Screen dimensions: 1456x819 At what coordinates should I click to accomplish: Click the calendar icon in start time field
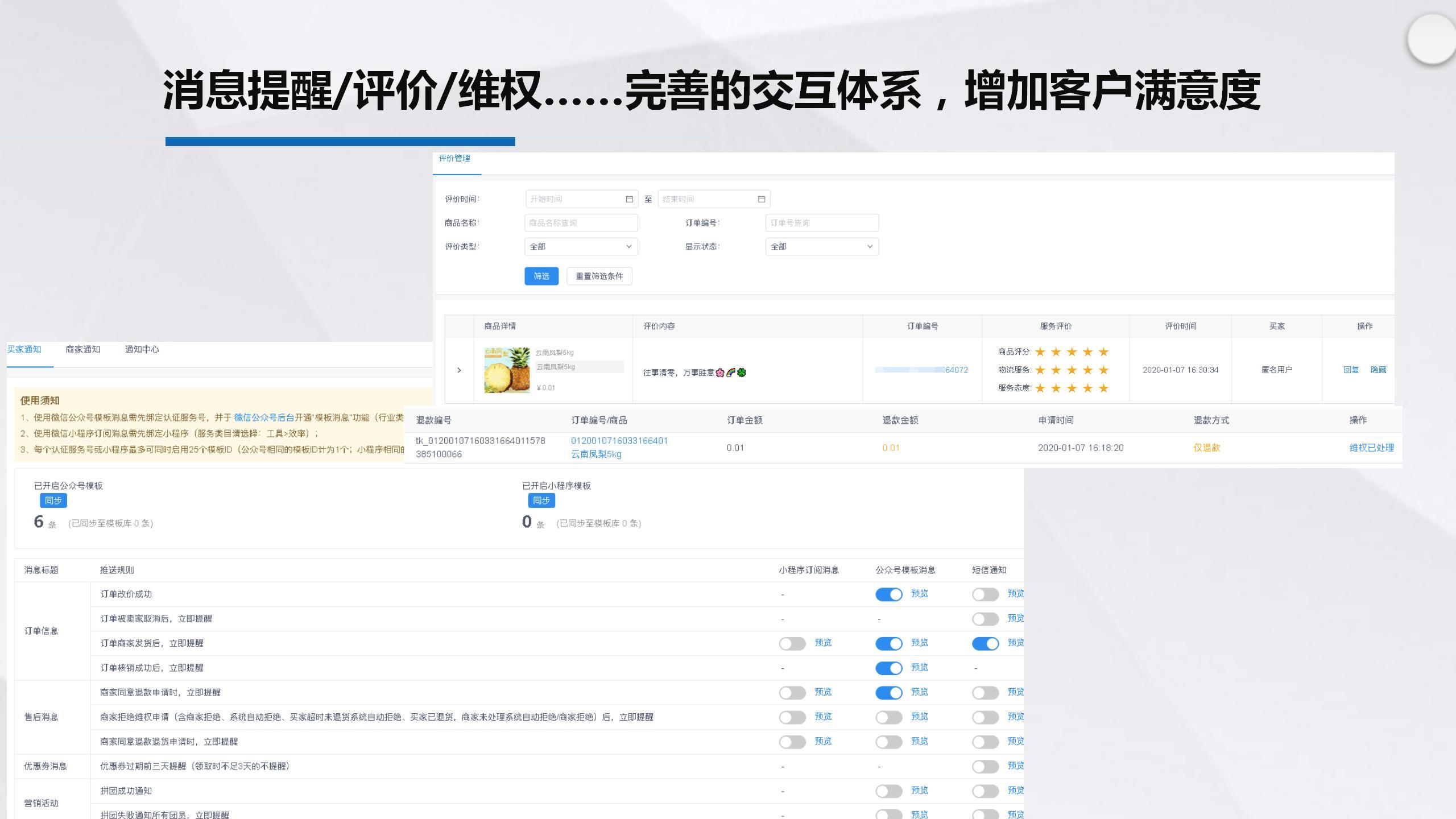click(x=629, y=199)
